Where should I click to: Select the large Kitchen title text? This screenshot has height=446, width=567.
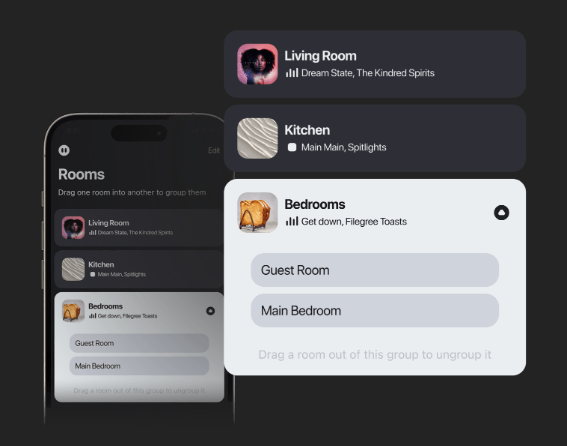307,130
